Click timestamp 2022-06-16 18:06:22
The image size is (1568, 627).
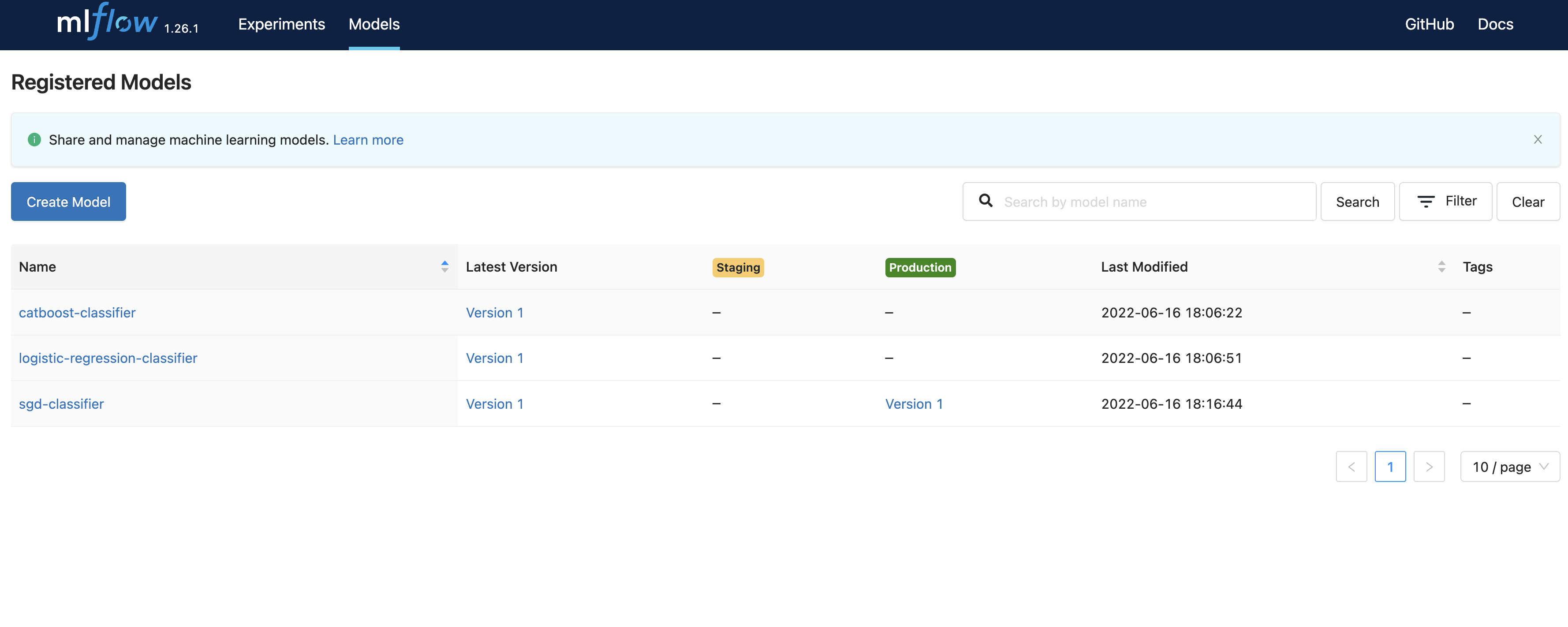(1171, 313)
